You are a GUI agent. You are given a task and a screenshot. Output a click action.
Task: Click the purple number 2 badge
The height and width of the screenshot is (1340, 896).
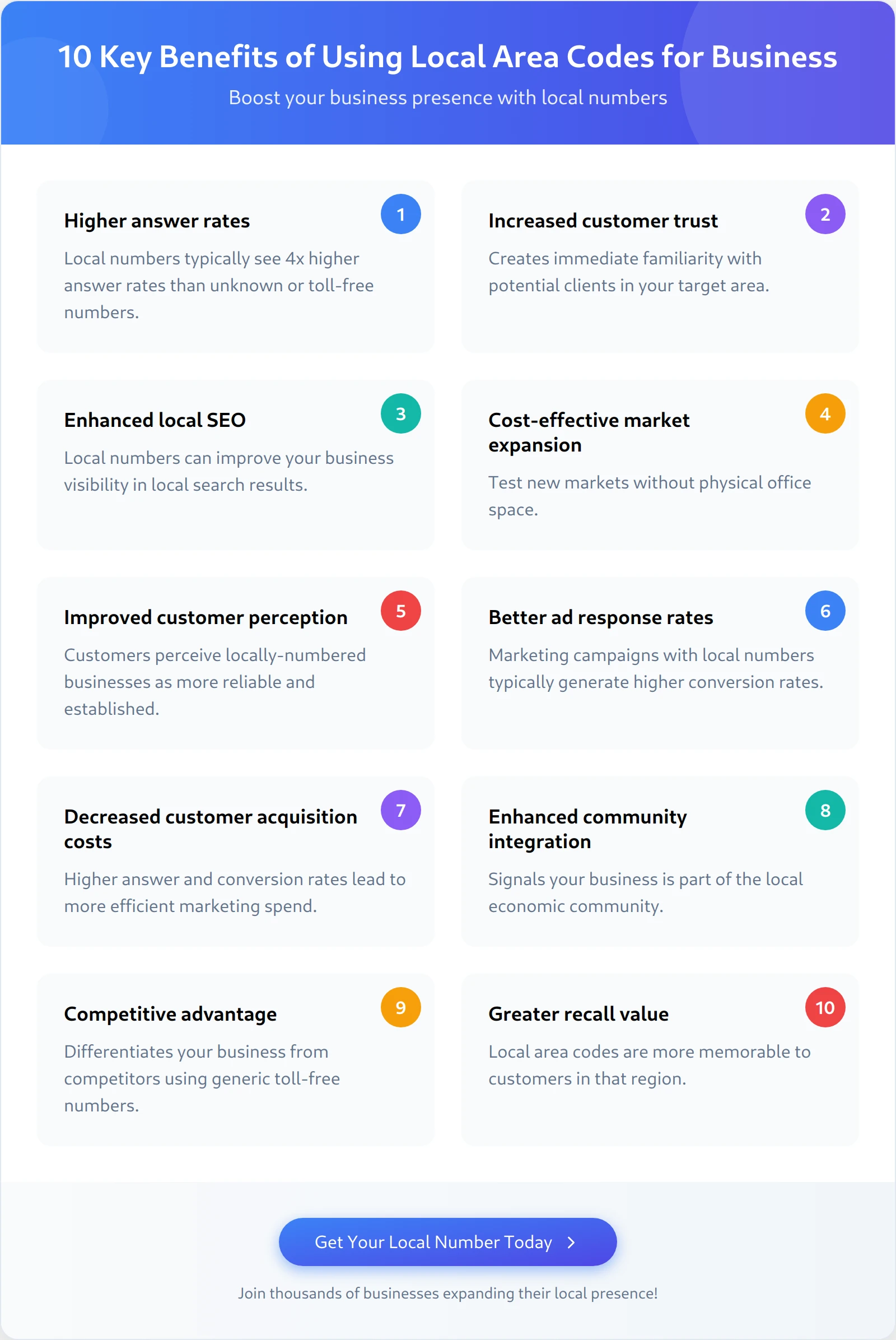(824, 215)
